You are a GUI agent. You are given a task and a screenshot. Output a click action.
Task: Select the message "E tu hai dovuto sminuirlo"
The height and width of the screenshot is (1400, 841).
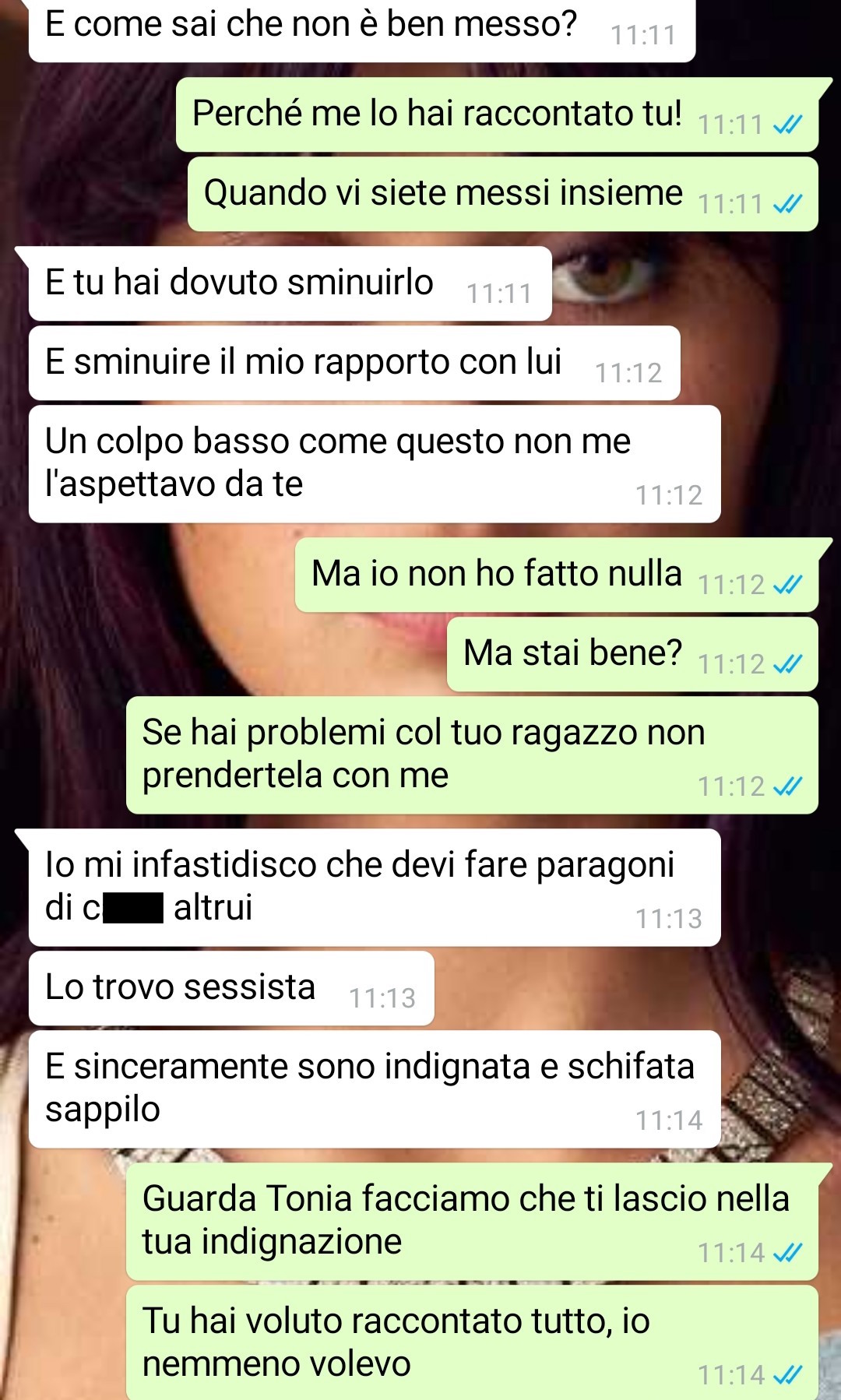coord(290,283)
